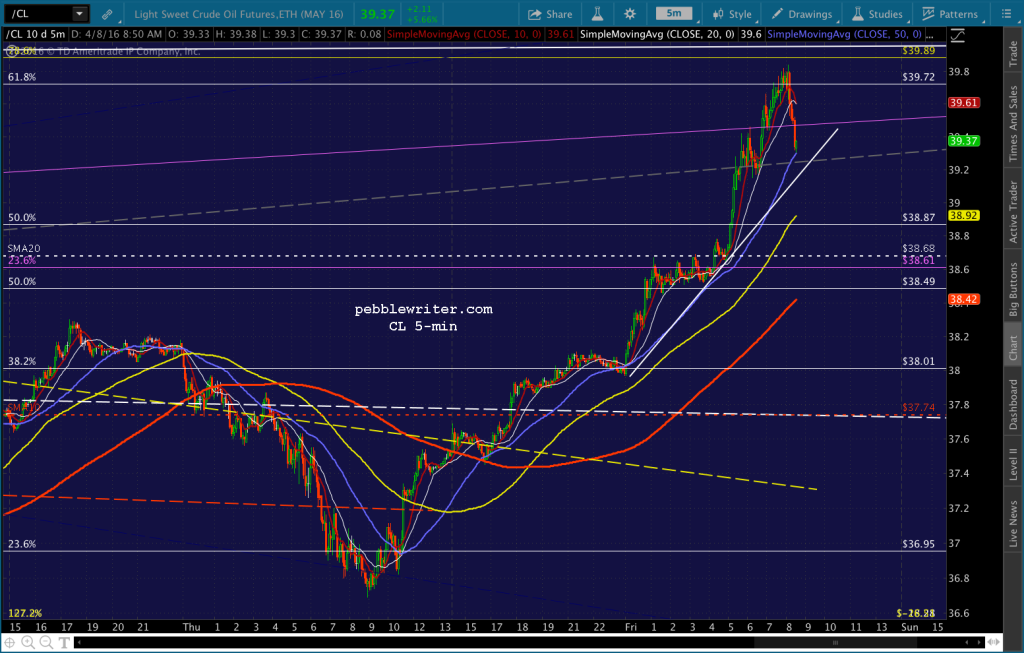This screenshot has width=1024, height=653.
Task: Click the $38.01 level label
Action: coord(918,361)
